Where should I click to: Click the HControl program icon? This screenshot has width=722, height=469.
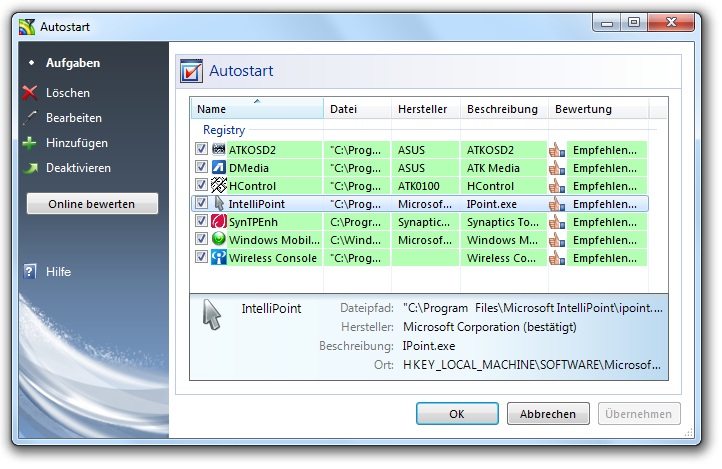point(219,185)
